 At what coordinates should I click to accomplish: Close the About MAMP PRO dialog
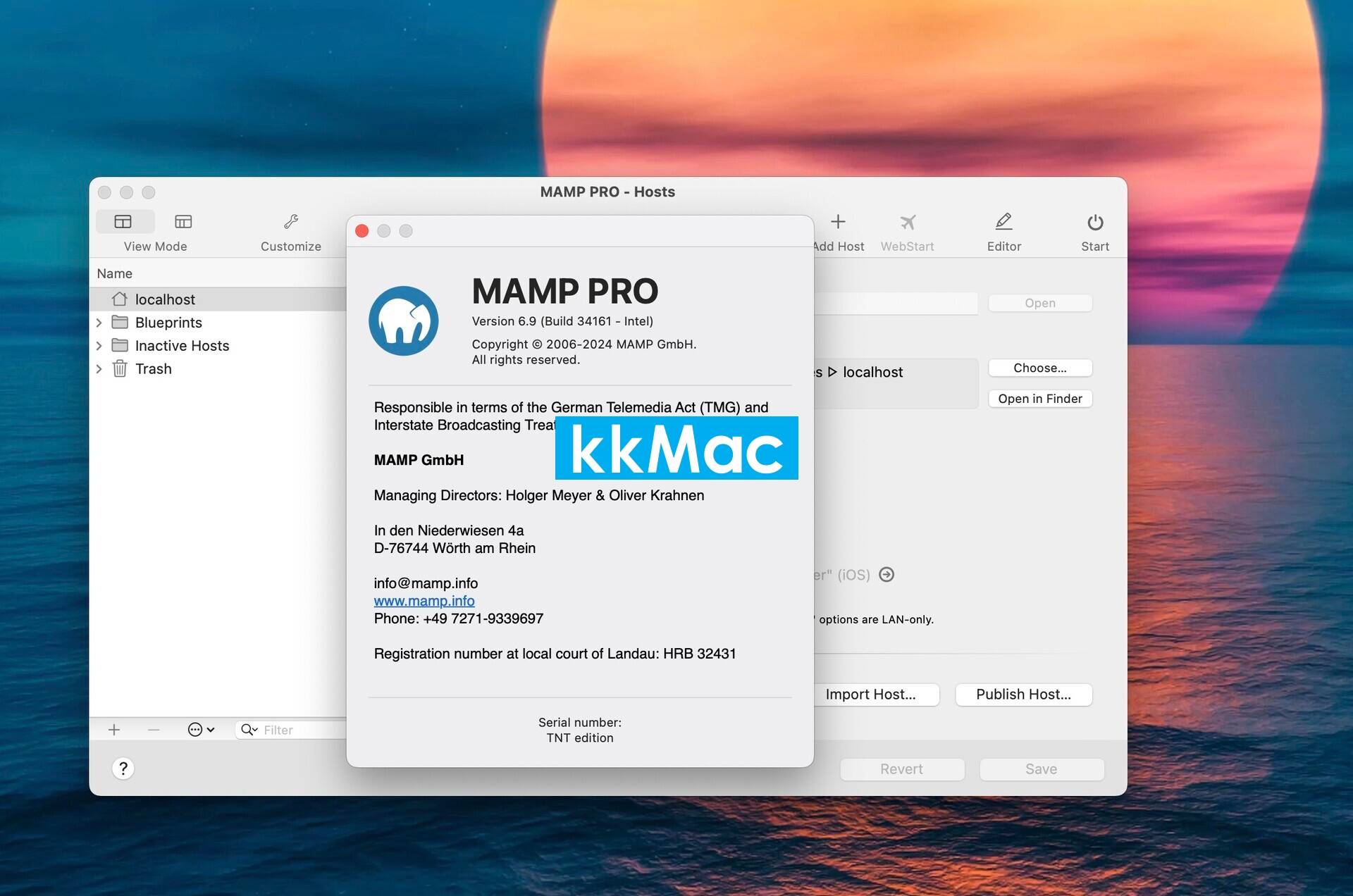point(362,231)
